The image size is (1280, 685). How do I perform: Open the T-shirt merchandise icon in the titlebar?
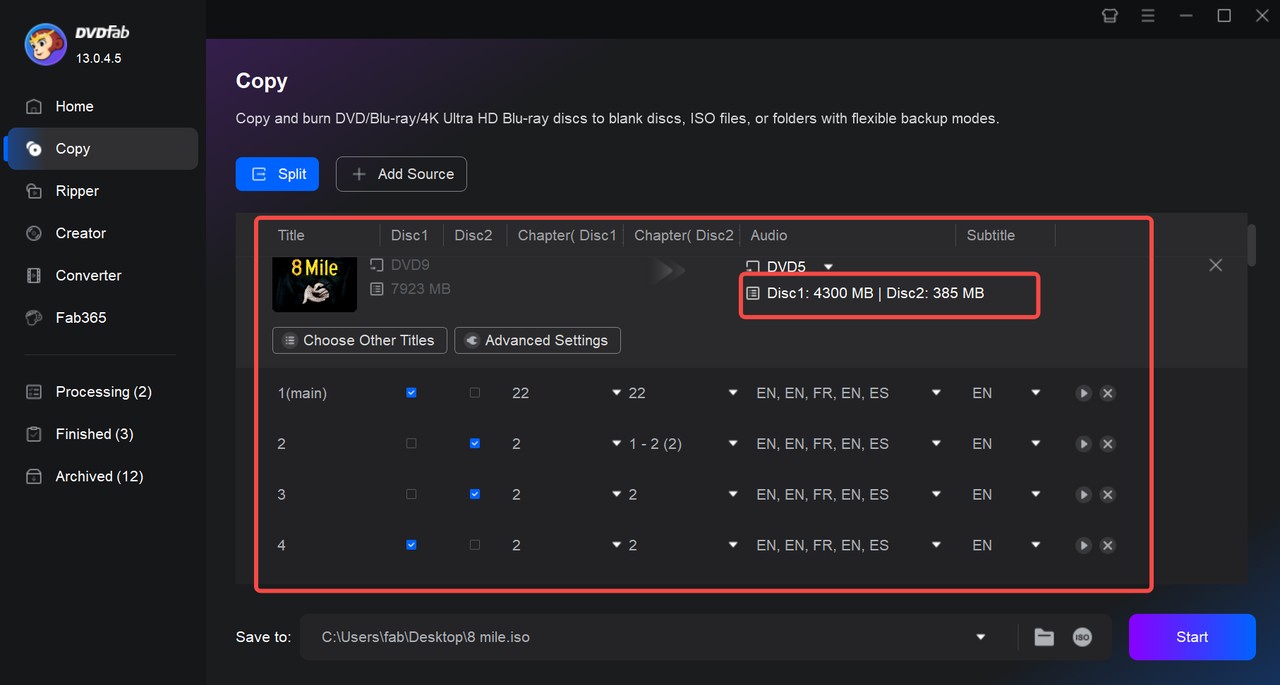(1109, 15)
